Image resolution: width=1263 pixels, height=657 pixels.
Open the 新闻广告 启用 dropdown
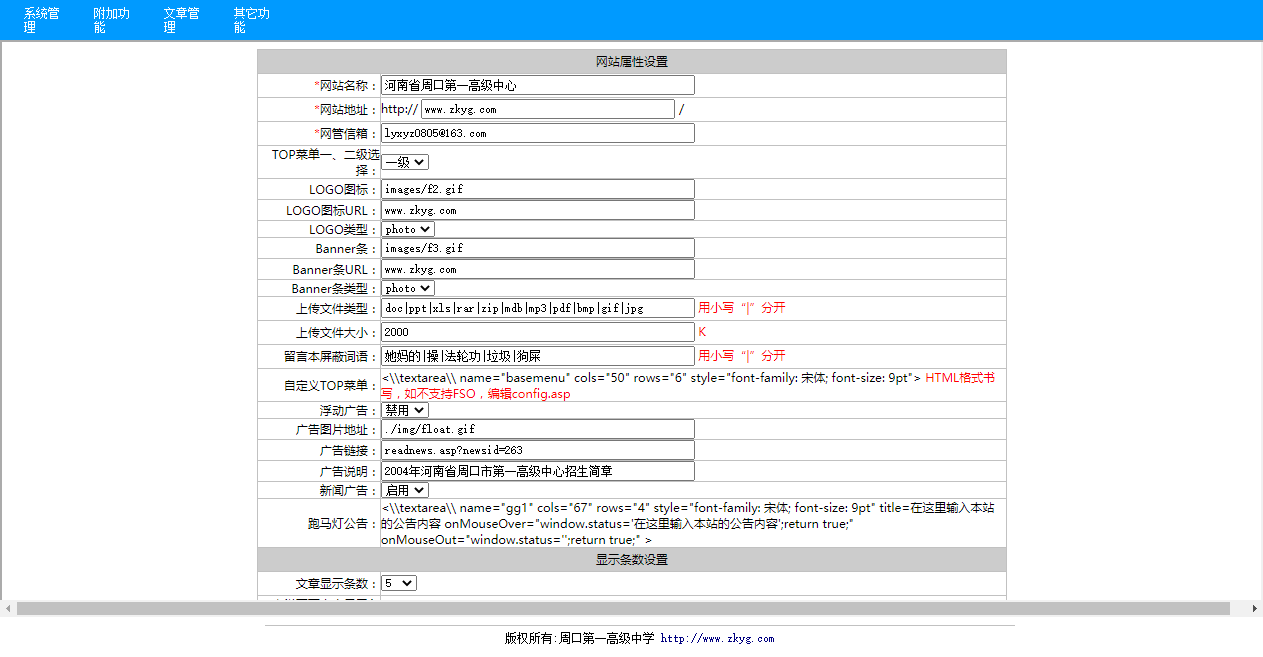[405, 490]
